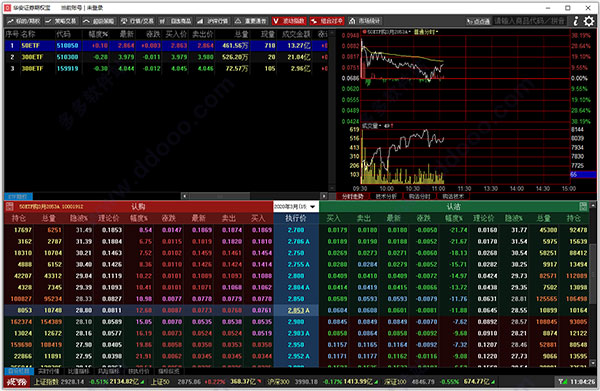Open the expiry month dropdown 2020年3月
Viewport: 600px width, 391px height.
tap(296, 207)
